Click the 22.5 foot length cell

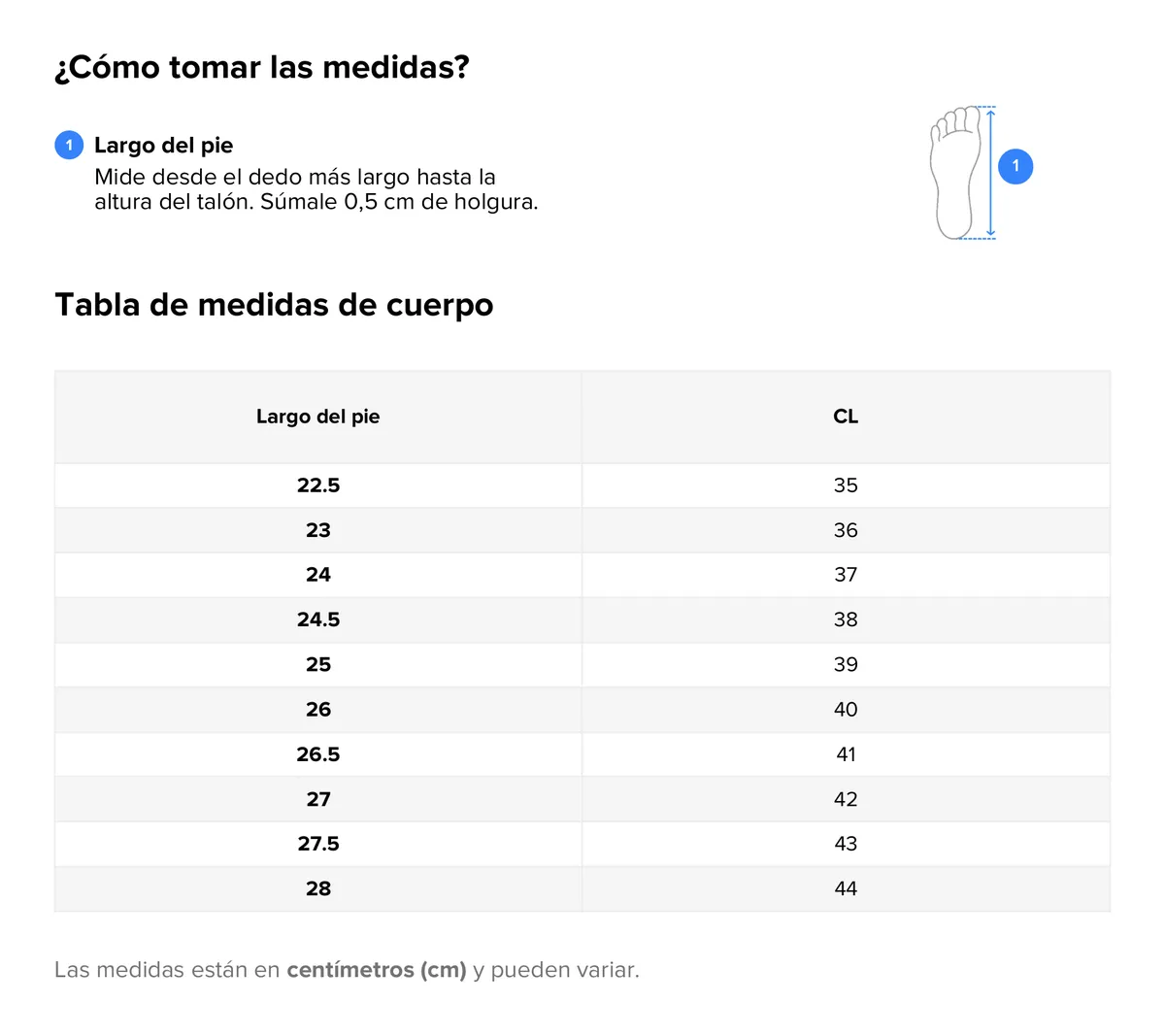click(318, 485)
